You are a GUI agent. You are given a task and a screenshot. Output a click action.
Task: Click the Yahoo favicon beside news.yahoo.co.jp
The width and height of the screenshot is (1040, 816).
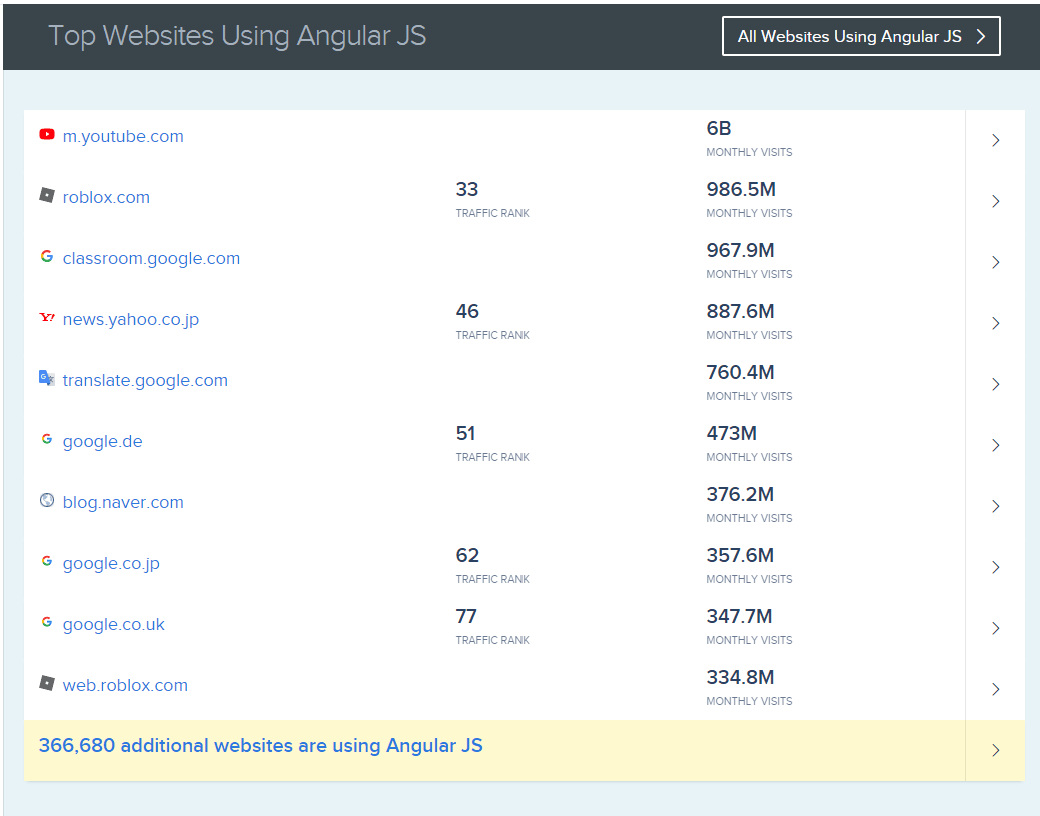pyautogui.click(x=46, y=317)
